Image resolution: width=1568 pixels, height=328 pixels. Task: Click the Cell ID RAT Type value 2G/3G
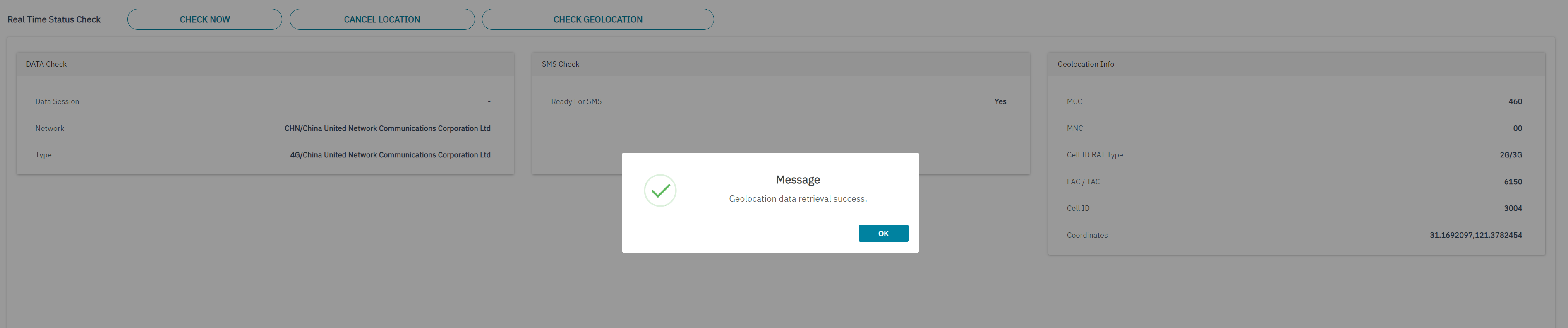pyautogui.click(x=1510, y=155)
